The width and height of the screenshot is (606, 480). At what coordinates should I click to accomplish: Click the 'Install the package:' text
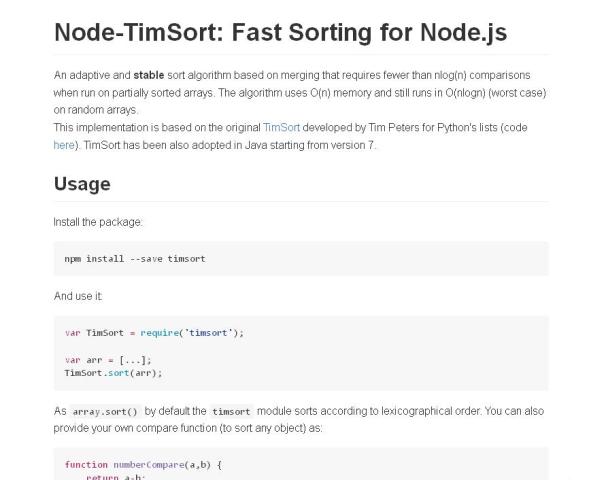(x=98, y=221)
